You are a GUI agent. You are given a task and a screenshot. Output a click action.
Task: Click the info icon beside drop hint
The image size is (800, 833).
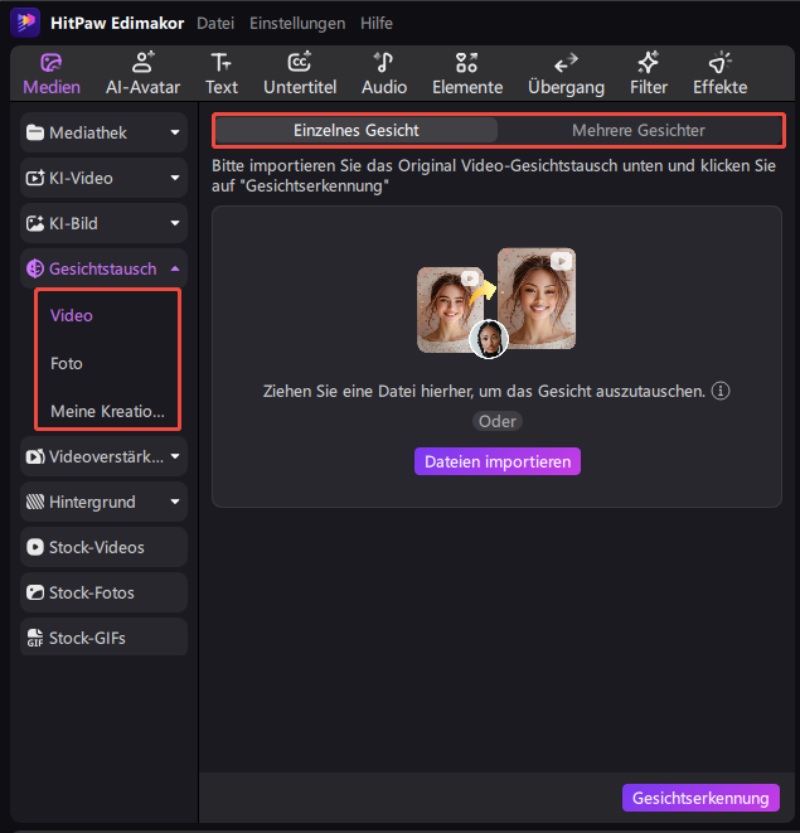click(720, 391)
